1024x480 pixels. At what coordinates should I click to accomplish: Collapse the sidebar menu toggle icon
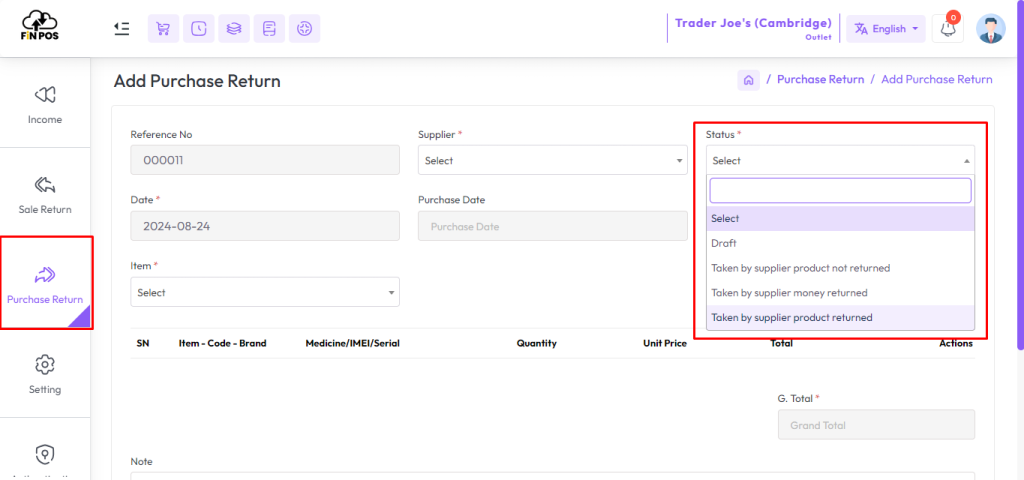coord(121,28)
